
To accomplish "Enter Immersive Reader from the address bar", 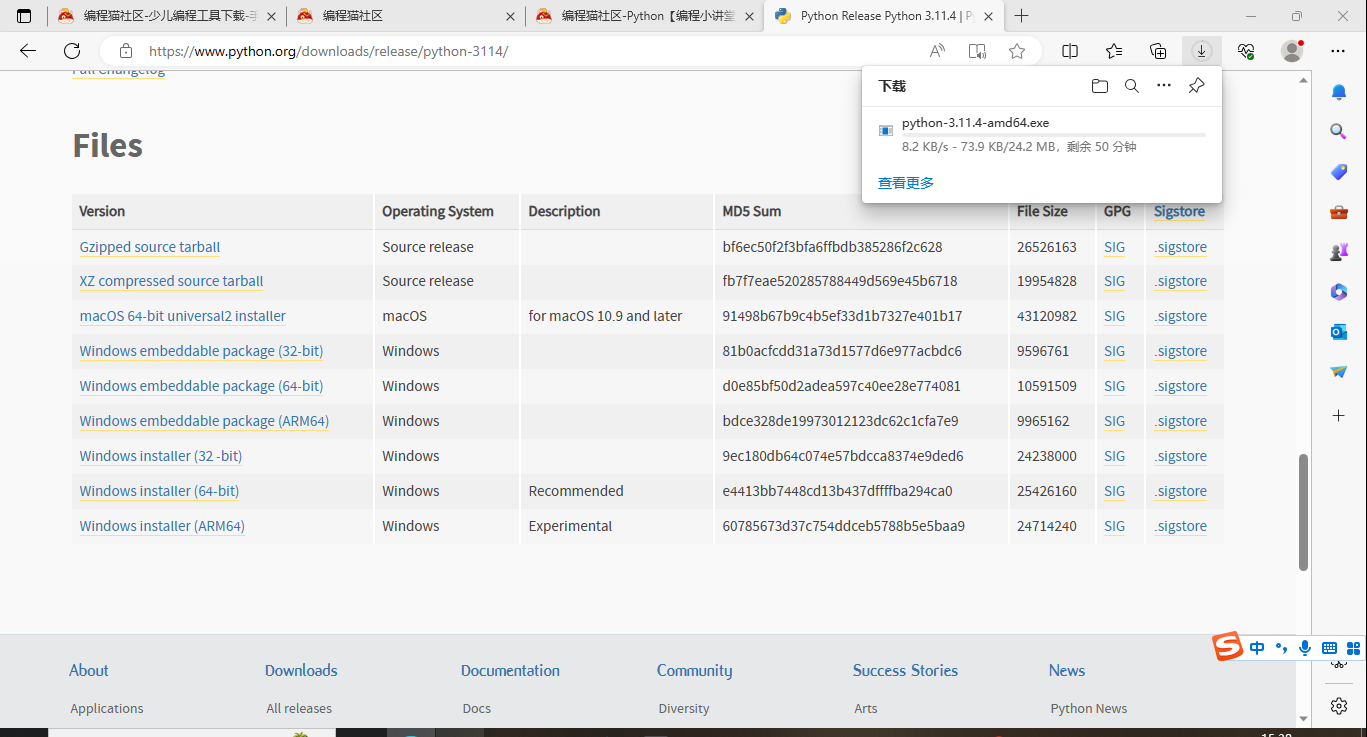I will pyautogui.click(x=977, y=51).
